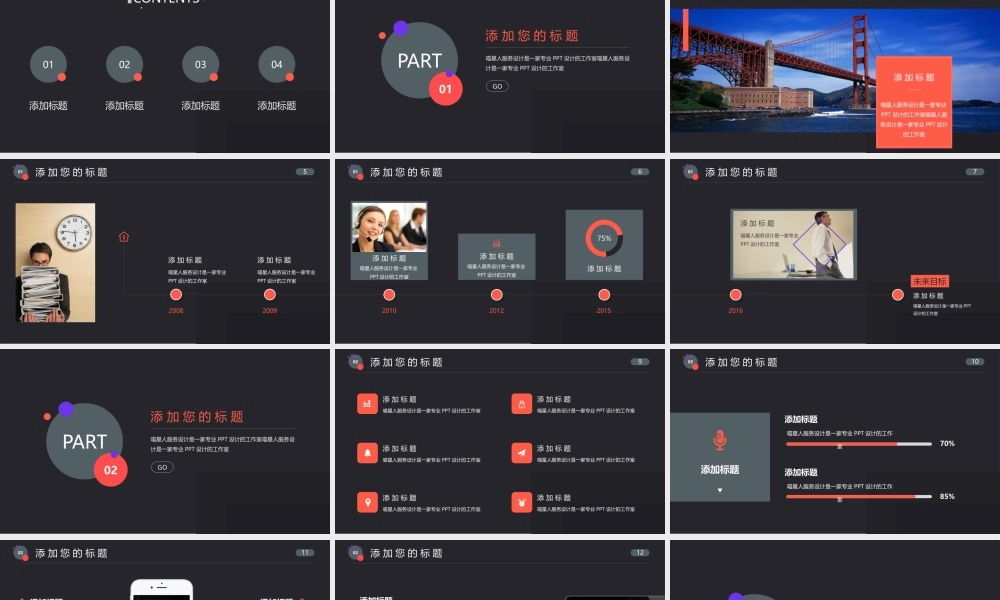Viewport: 1000px width, 600px height.
Task: Click the 75% donut chart
Action: pos(604,238)
